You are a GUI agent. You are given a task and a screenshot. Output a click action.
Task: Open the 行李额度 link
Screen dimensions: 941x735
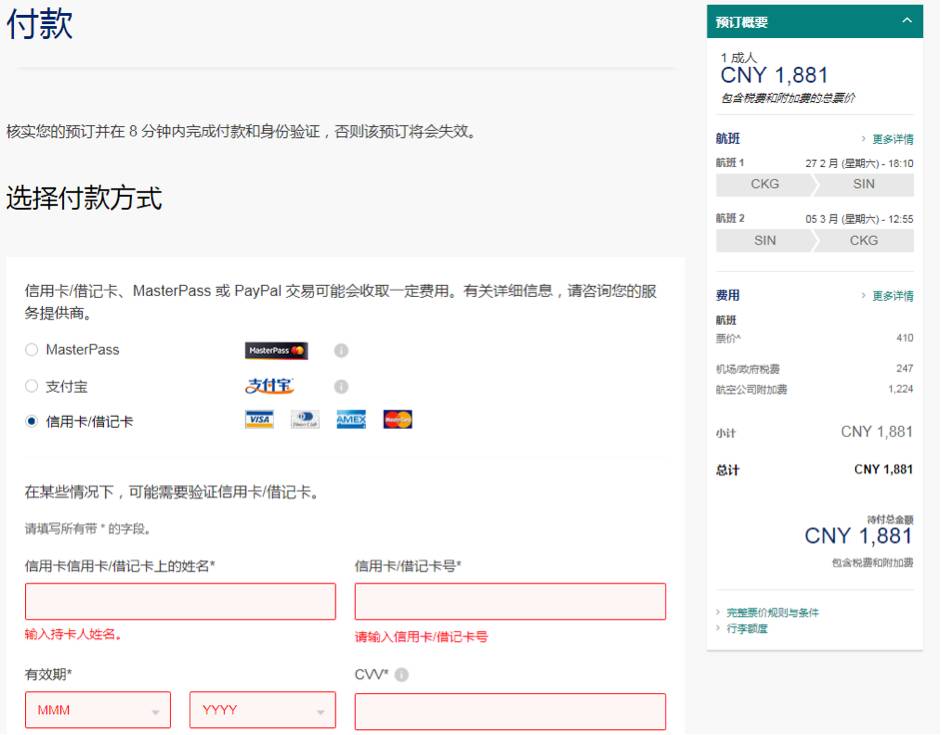click(x=747, y=629)
